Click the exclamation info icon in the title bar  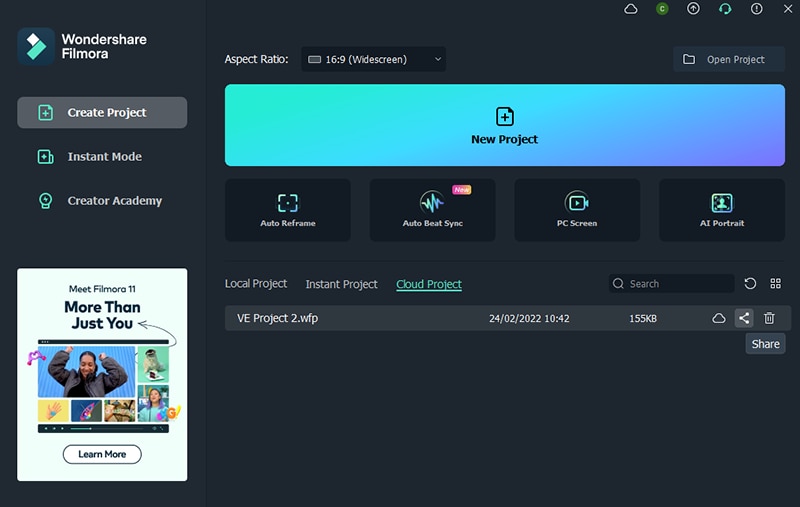click(x=756, y=9)
